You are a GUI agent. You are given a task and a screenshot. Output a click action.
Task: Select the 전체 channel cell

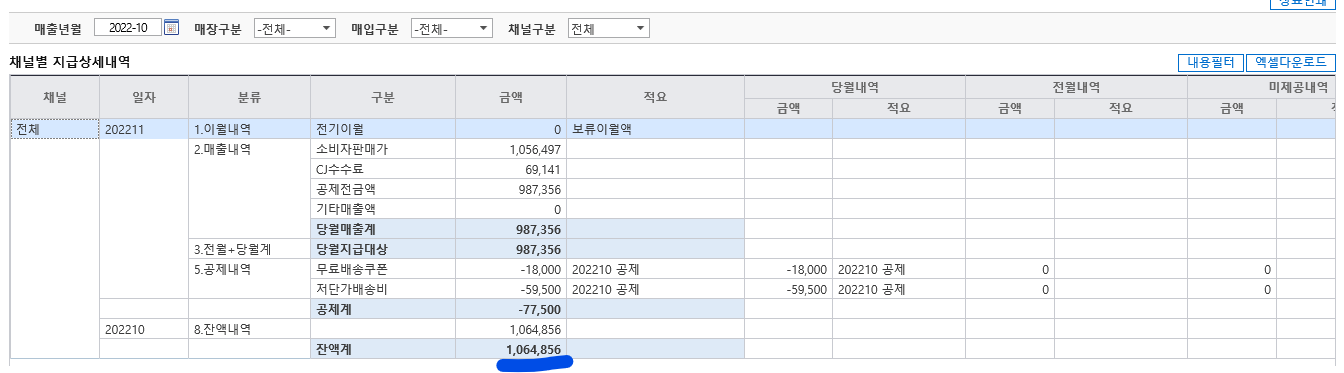tap(55, 129)
